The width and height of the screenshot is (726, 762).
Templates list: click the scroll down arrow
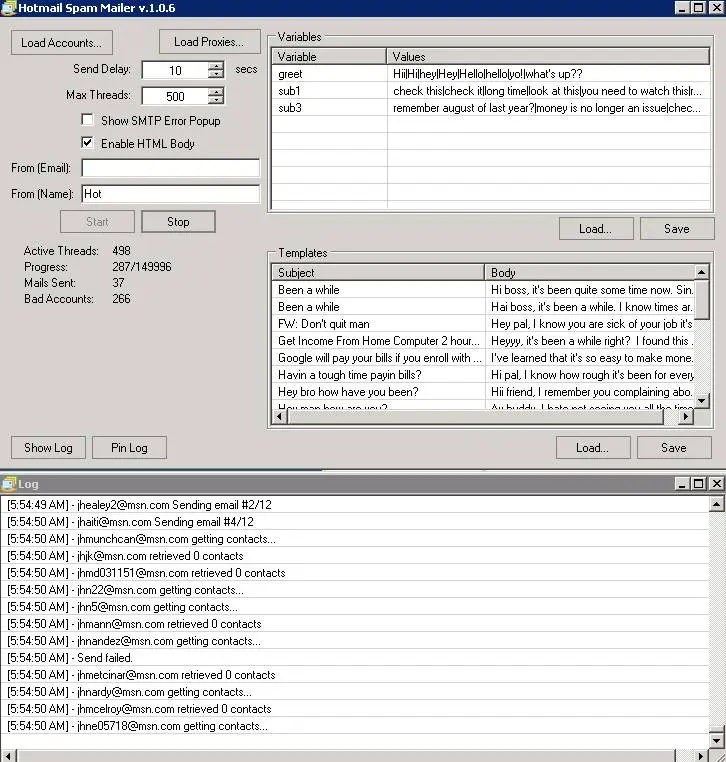coord(702,401)
